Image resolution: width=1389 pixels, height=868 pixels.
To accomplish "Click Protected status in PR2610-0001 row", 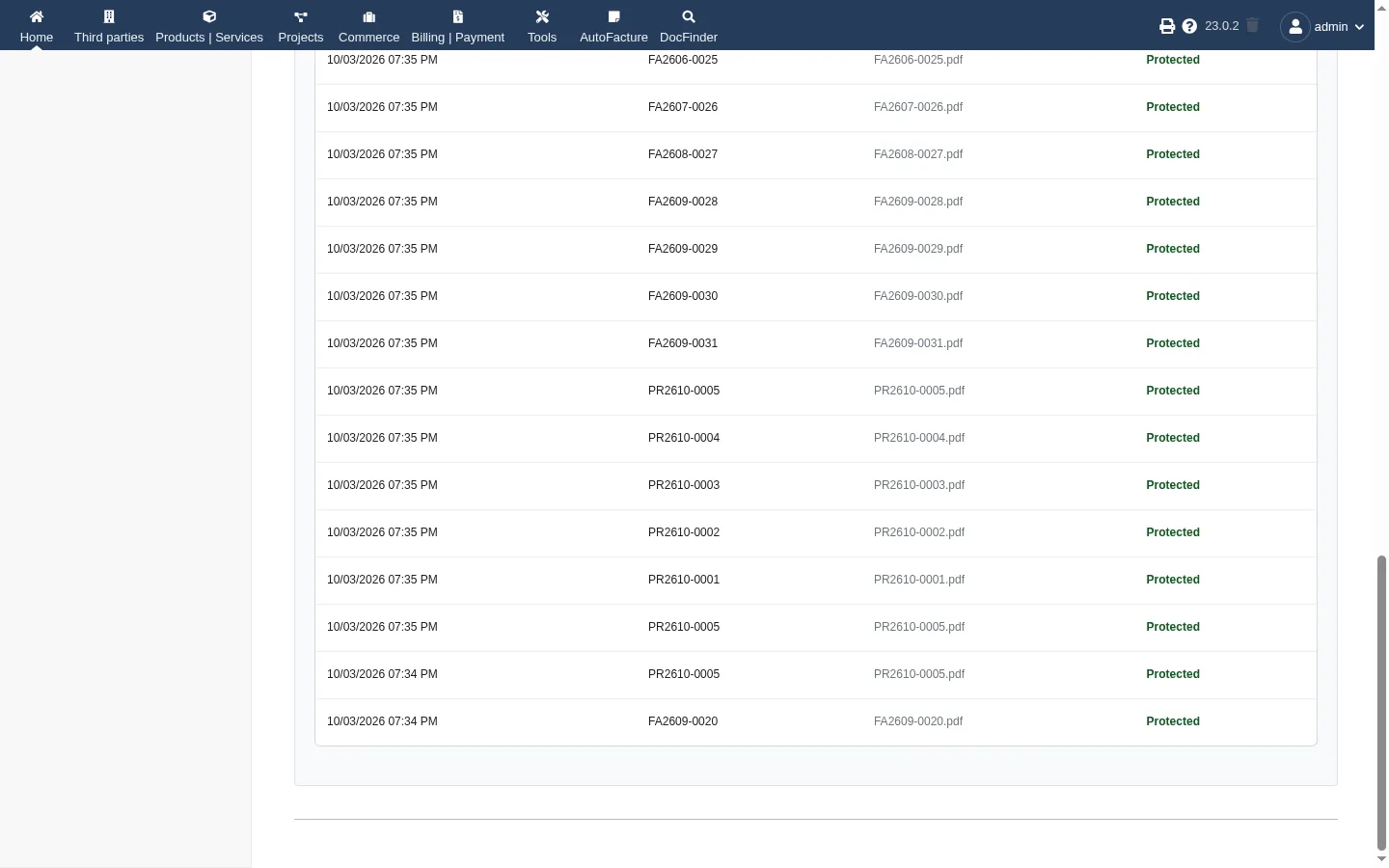I will click(x=1173, y=580).
